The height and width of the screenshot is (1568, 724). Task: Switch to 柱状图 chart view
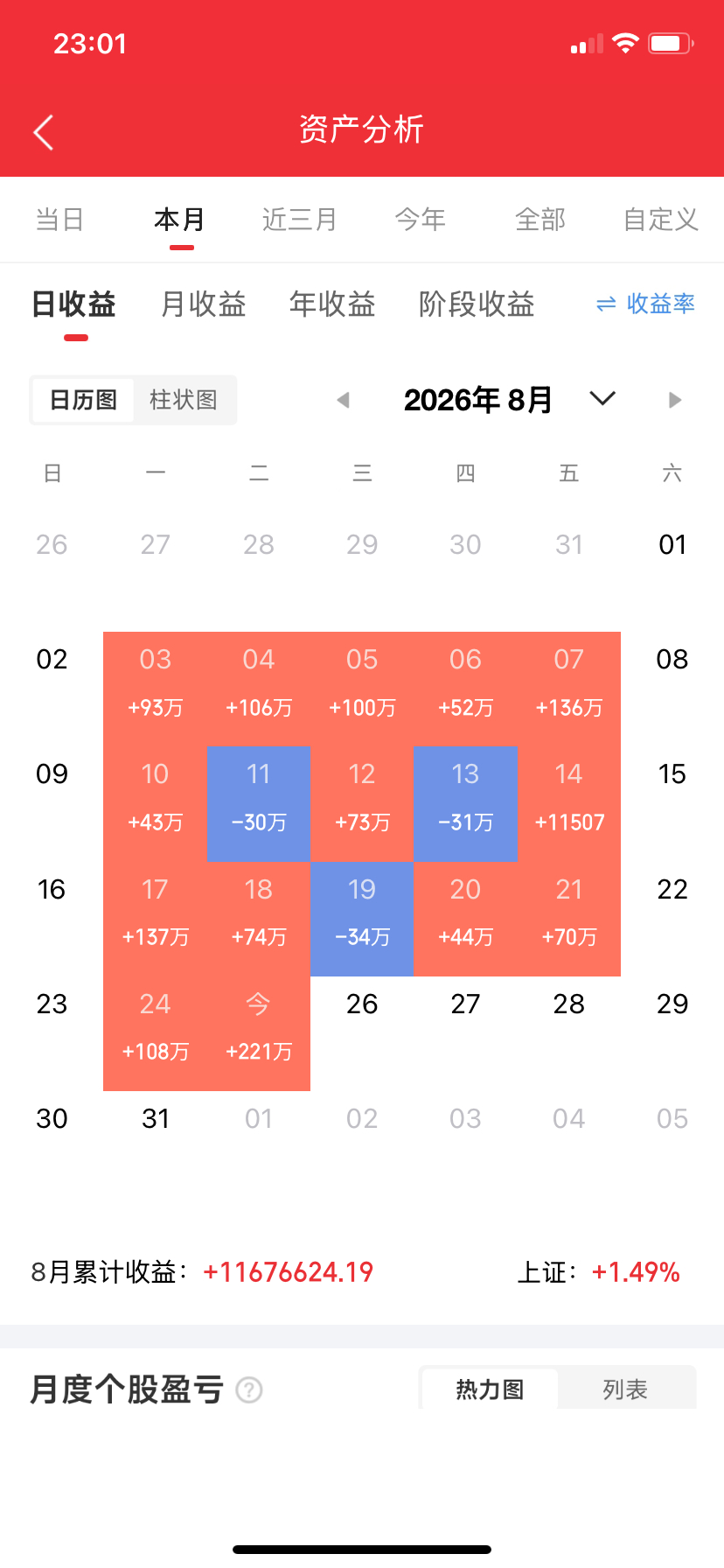pos(184,400)
